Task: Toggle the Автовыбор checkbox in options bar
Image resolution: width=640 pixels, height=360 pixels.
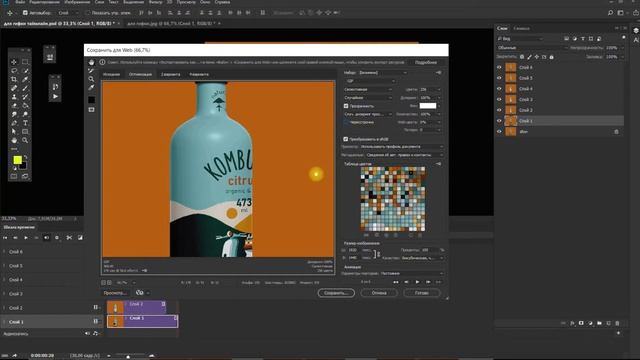Action: coord(25,13)
